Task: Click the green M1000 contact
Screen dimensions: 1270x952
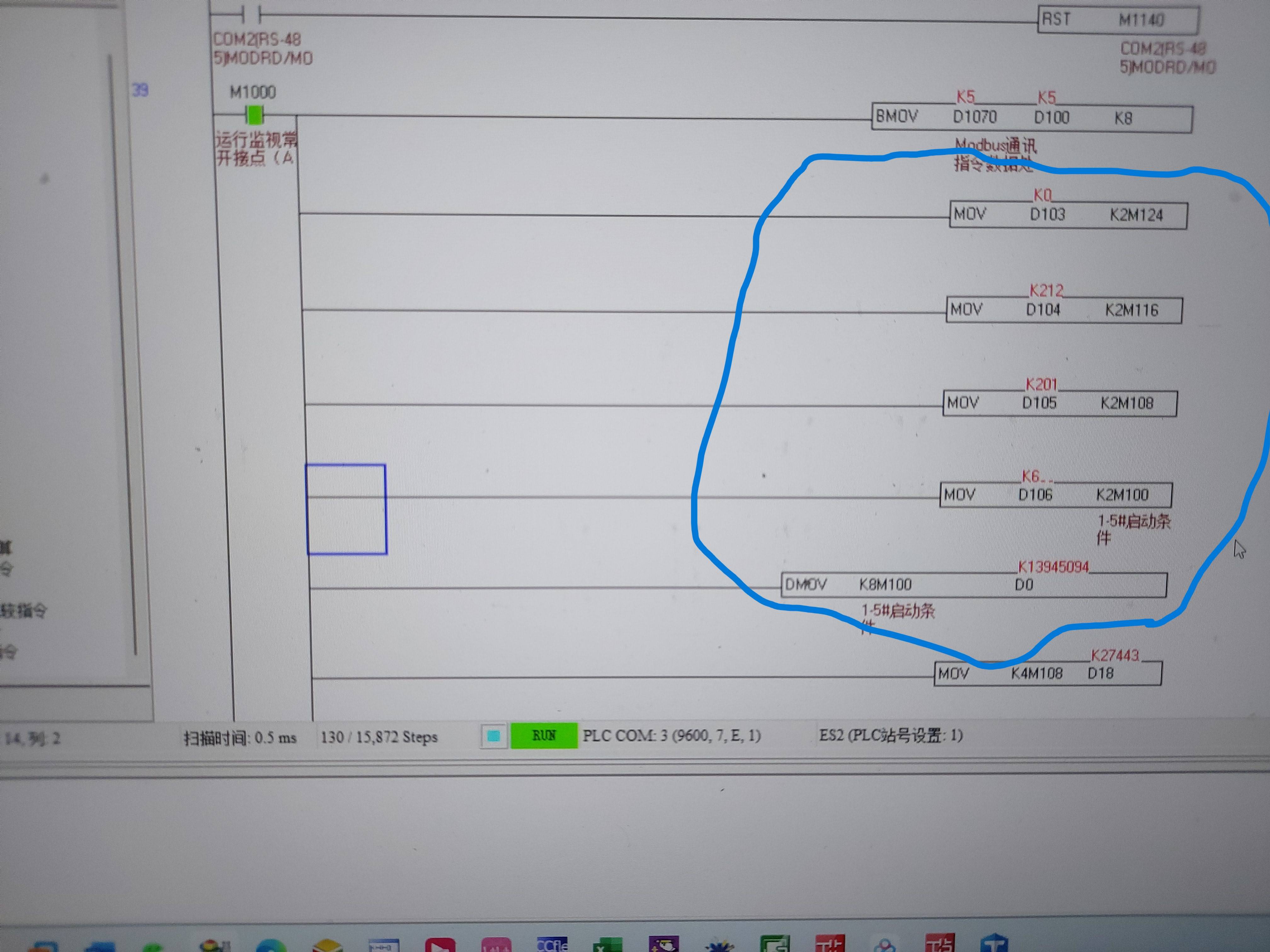Action: [254, 115]
